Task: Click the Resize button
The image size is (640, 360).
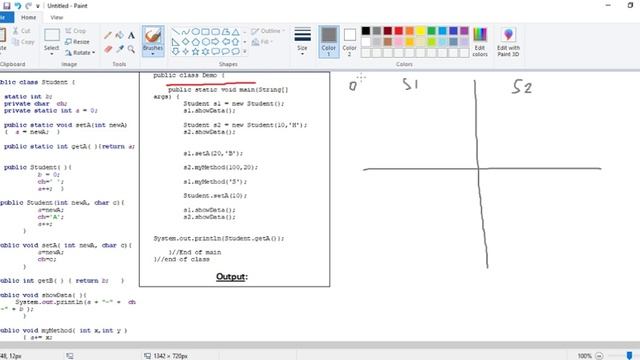Action: 77,42
